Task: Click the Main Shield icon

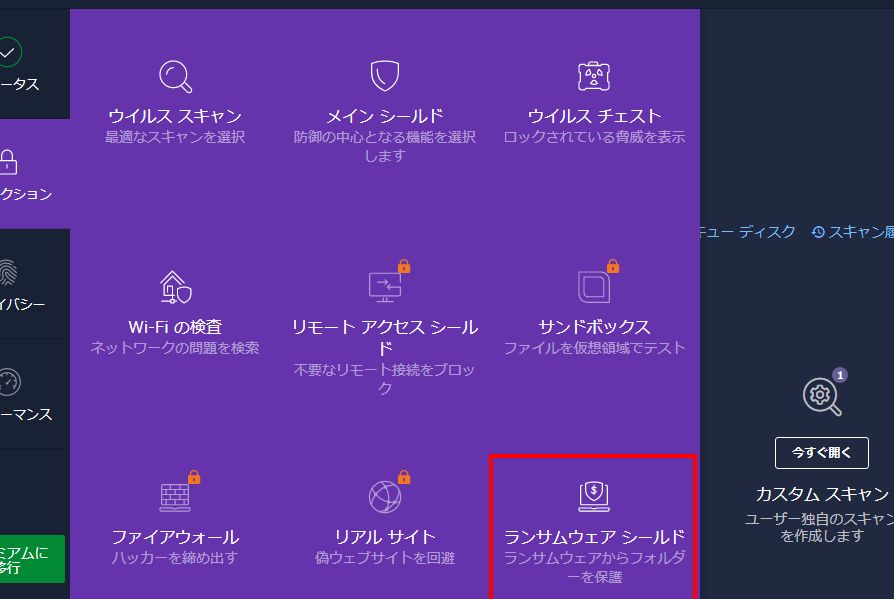Action: [385, 76]
